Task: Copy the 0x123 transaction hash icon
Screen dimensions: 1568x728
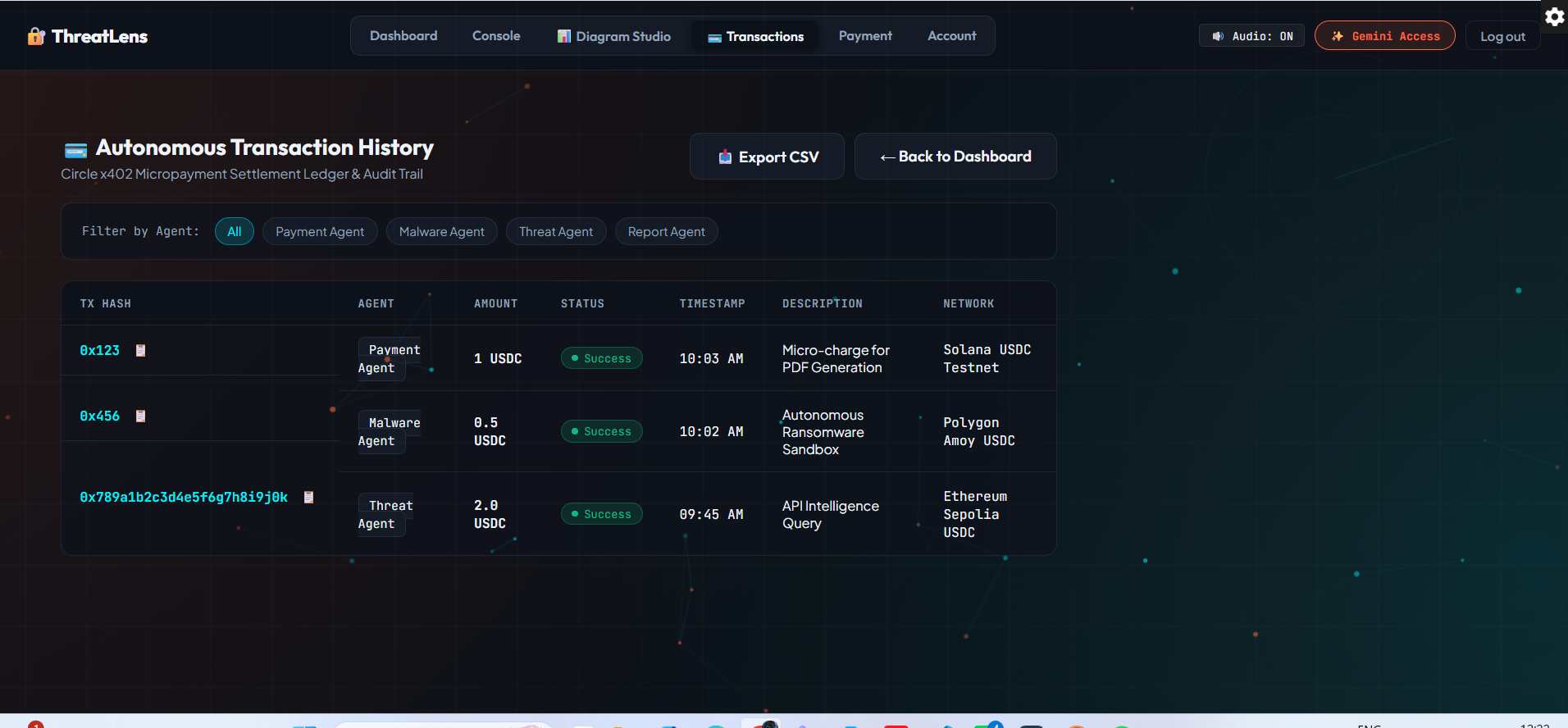Action: [x=140, y=350]
